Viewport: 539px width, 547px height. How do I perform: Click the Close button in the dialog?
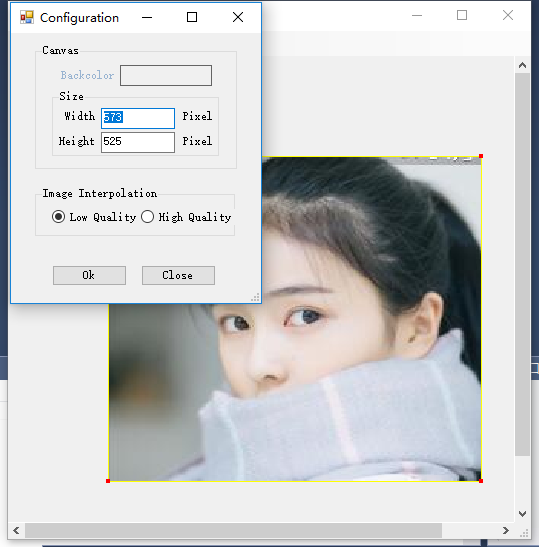pyautogui.click(x=178, y=276)
